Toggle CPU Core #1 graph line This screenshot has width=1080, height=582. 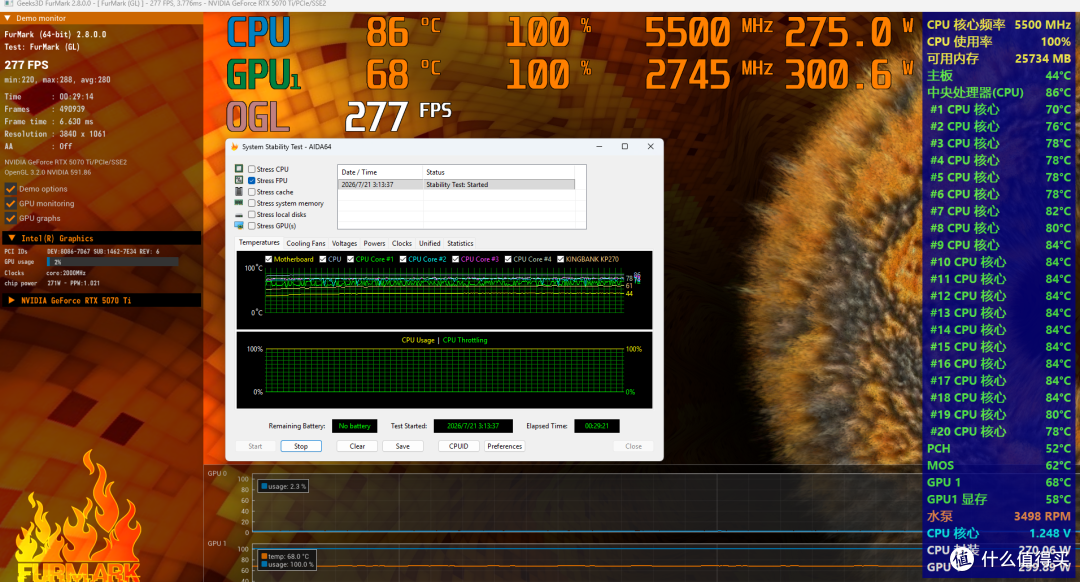[x=351, y=259]
